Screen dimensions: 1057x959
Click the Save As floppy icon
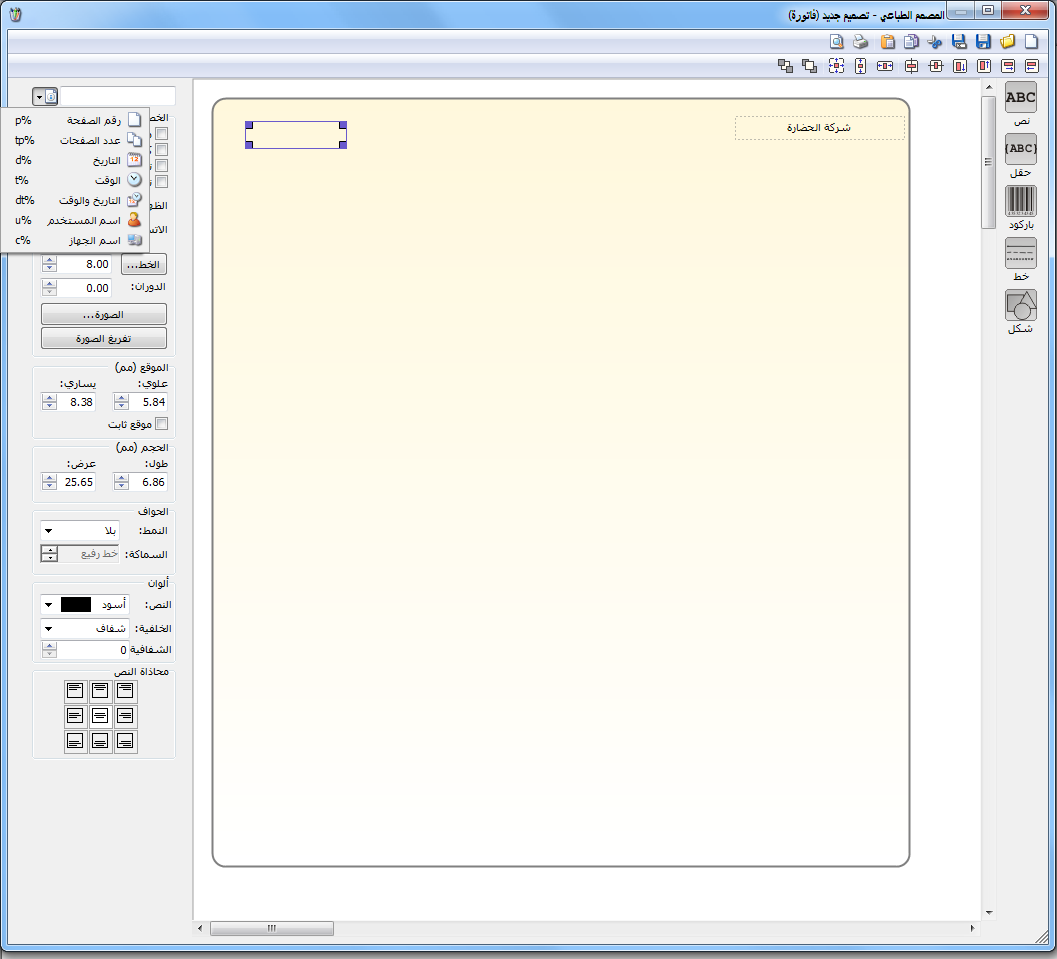[x=959, y=42]
